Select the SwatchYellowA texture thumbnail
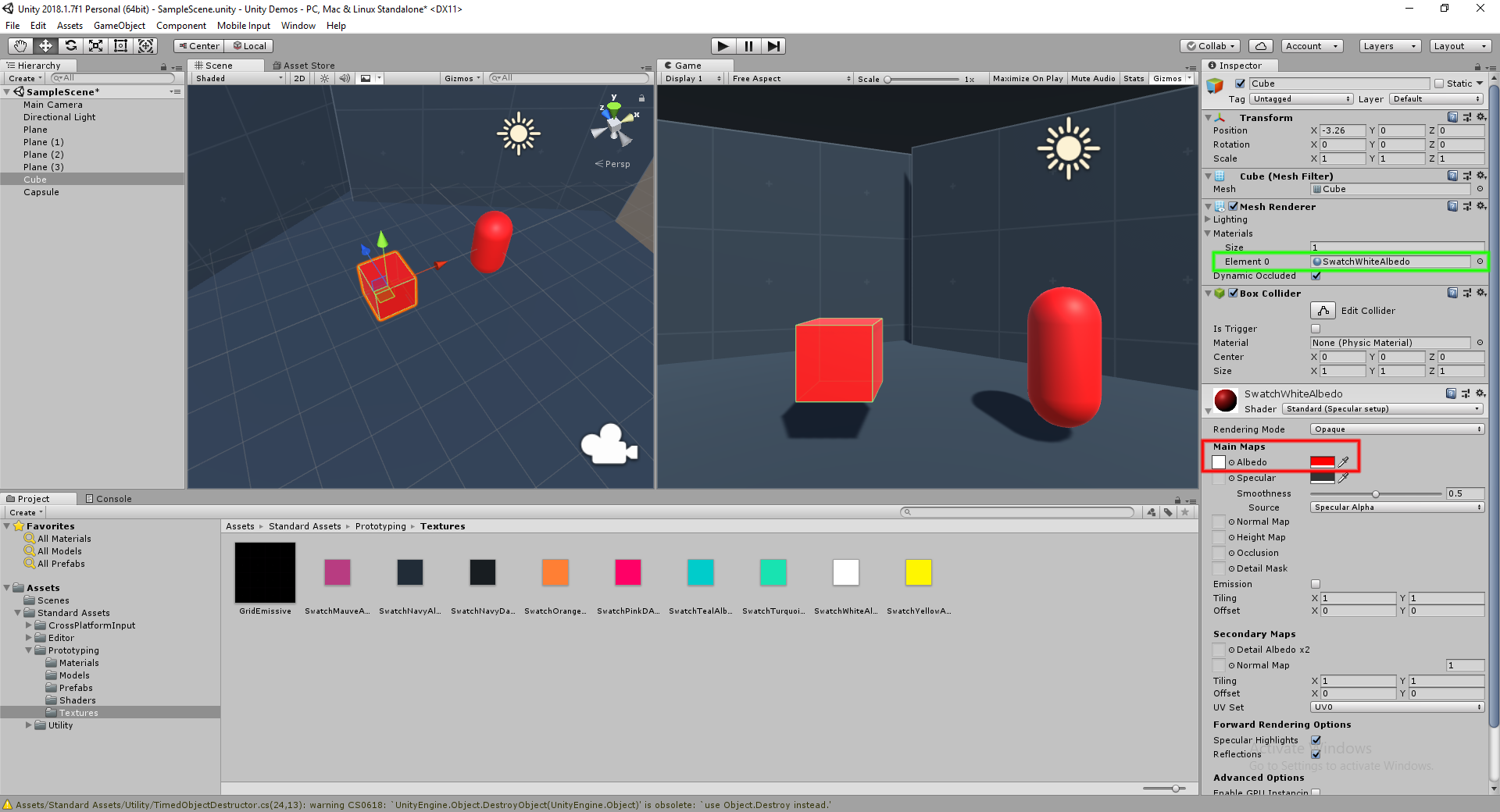 pyautogui.click(x=918, y=572)
